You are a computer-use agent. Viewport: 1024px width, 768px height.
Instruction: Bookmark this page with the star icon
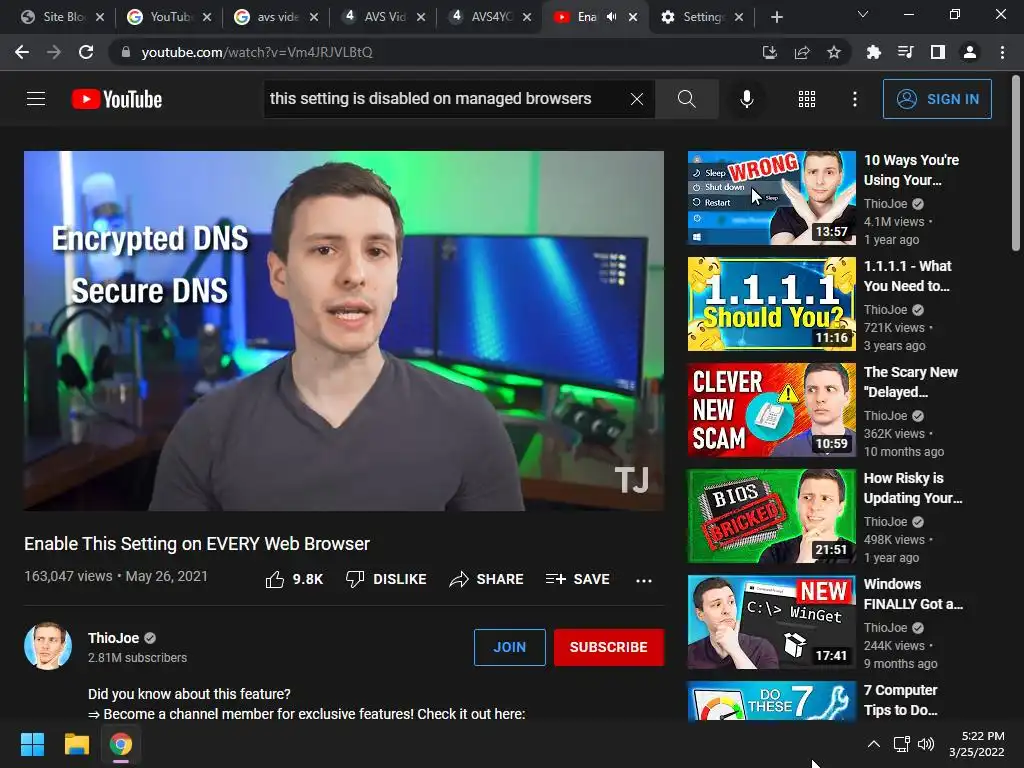pos(834,52)
